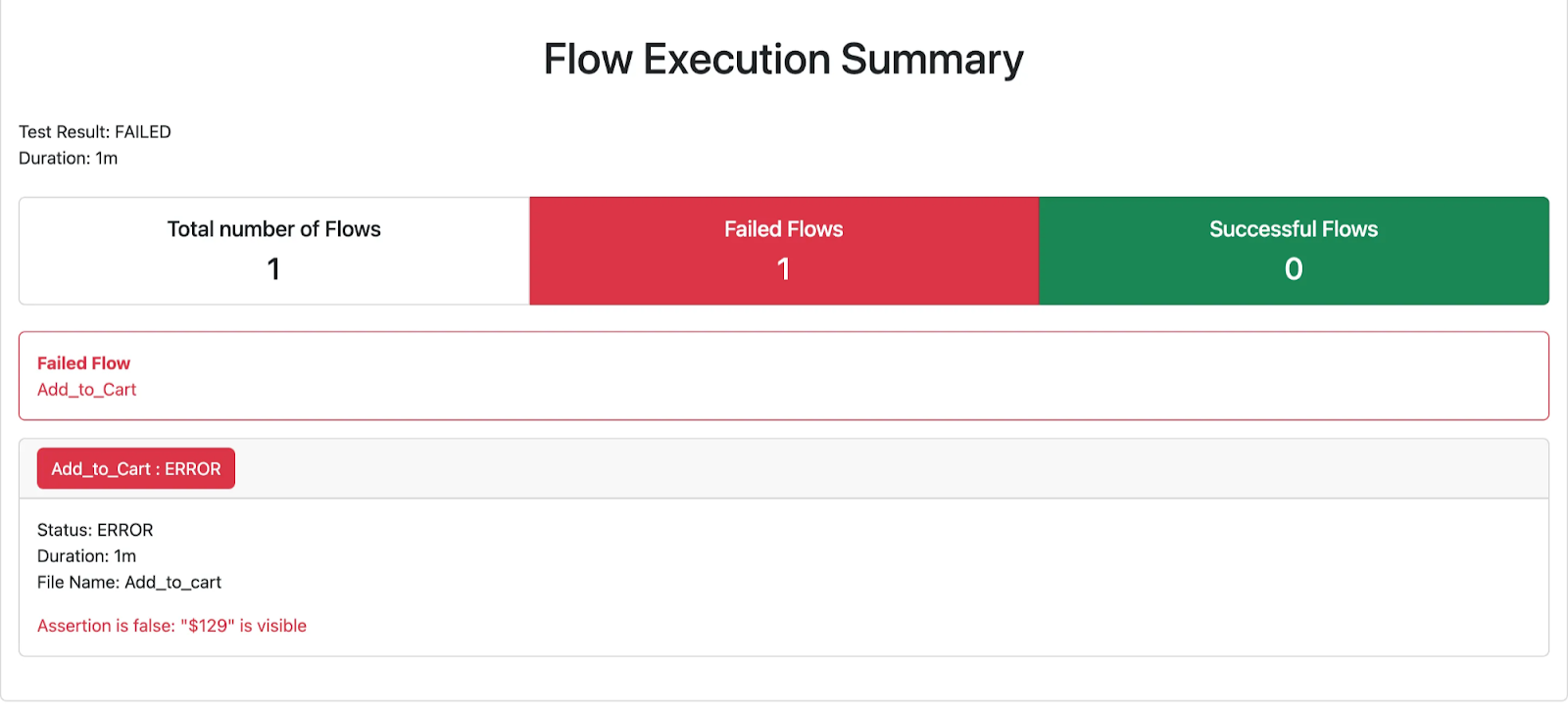Click empty space inside the Failed Flow box
Image resolution: width=1568 pixels, height=715 pixels.
pos(784,376)
